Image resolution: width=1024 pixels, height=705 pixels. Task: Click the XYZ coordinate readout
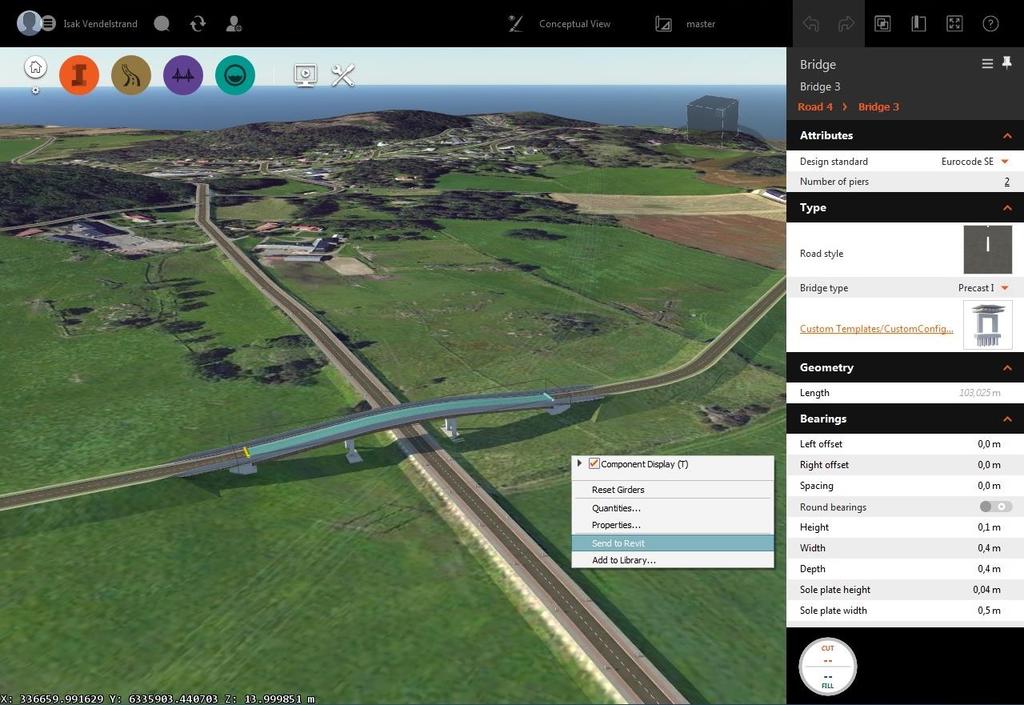coord(158,699)
